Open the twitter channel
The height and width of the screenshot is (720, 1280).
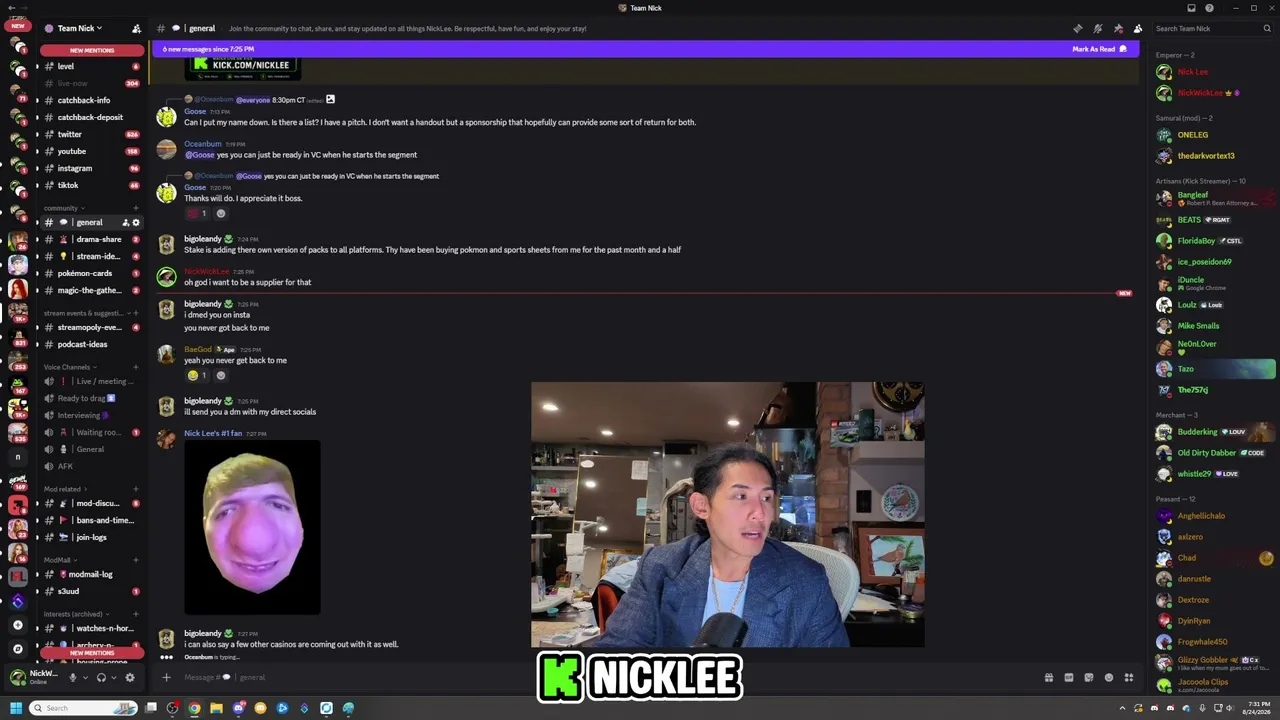pyautogui.click(x=90, y=134)
